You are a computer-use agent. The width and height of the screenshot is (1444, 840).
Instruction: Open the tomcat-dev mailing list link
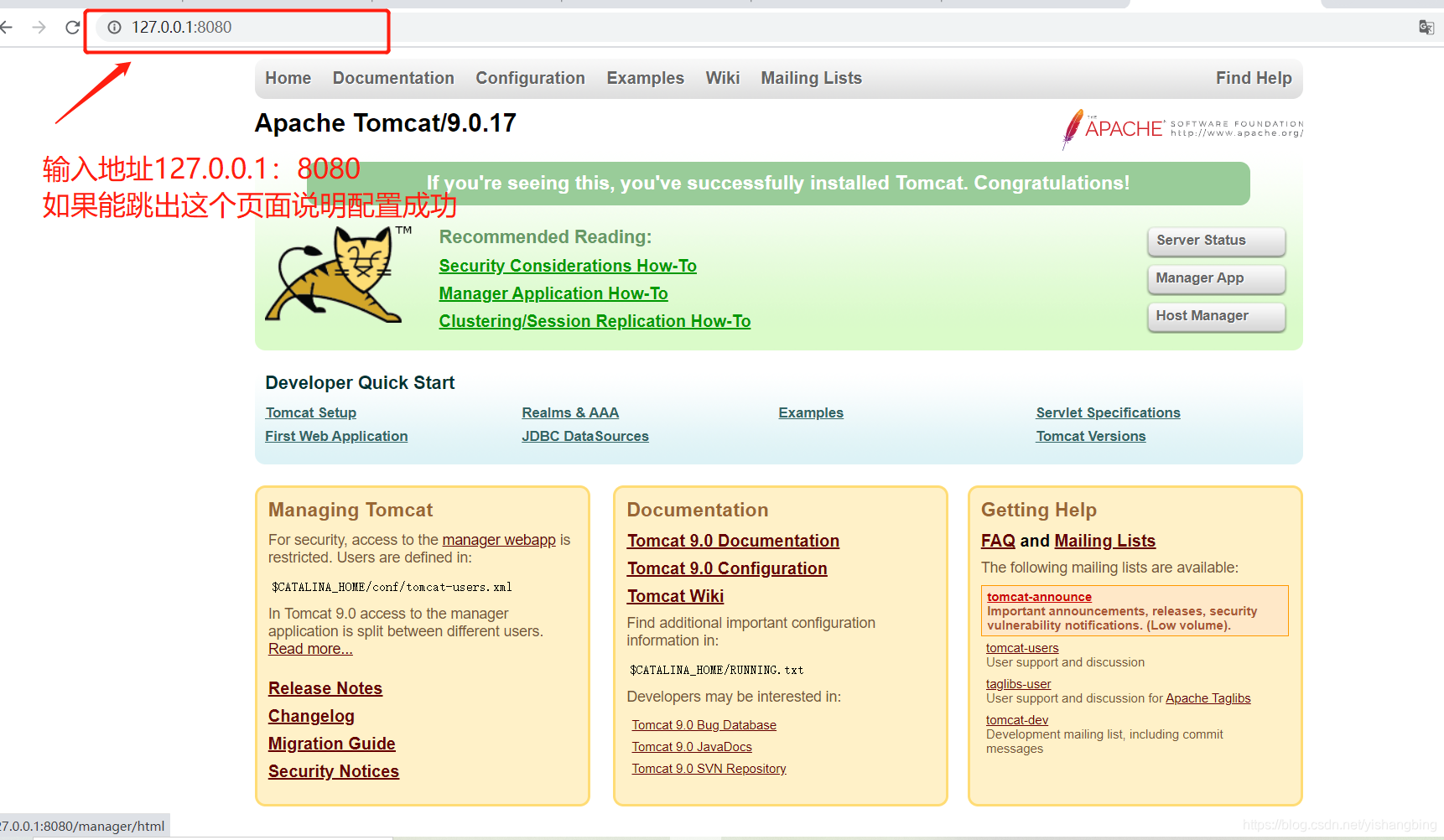click(x=1017, y=720)
